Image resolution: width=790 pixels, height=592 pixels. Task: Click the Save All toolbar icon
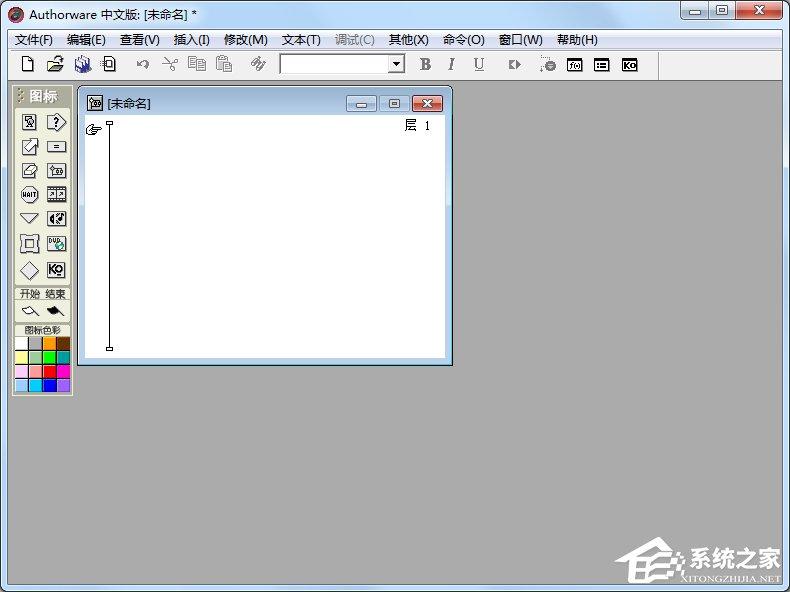point(83,64)
